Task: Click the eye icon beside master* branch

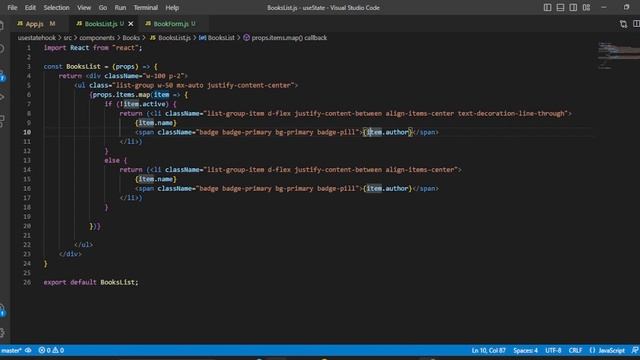Action: (28, 351)
